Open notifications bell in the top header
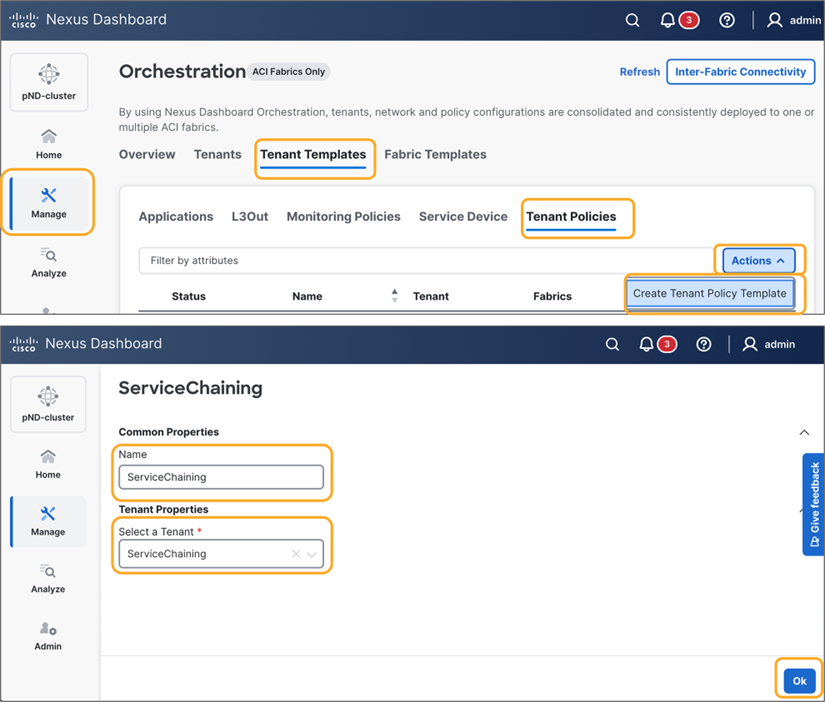Screen dimensions: 825x702 668,21
